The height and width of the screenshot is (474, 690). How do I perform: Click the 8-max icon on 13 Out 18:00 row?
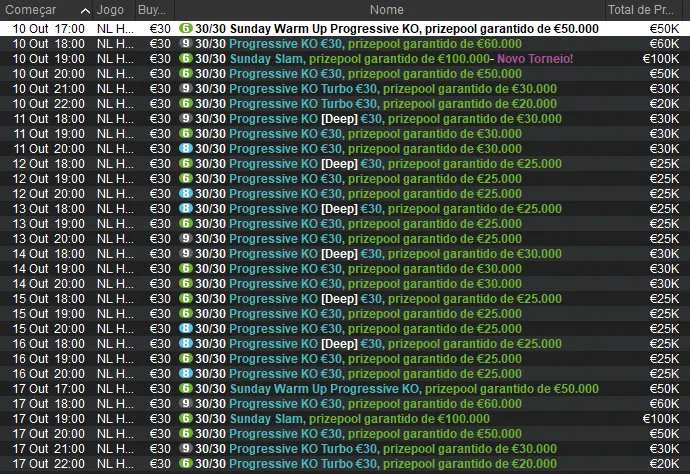coord(186,208)
